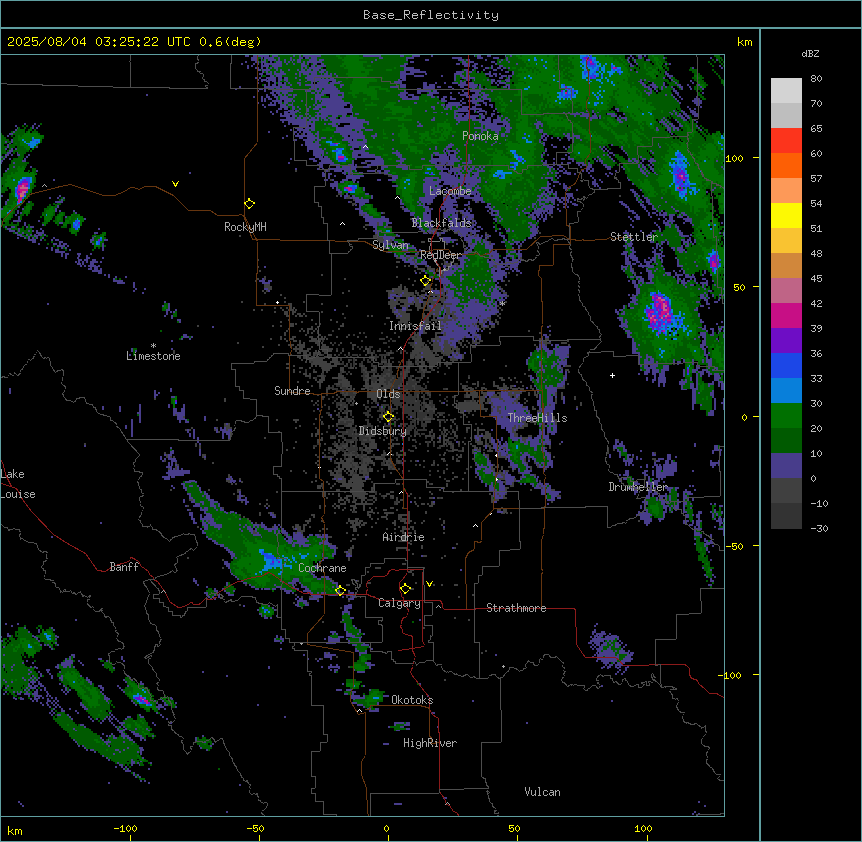Screen dimensions: 862x842
Task: Pick the bright green 30 dBZ legend swatch
Action: click(786, 416)
